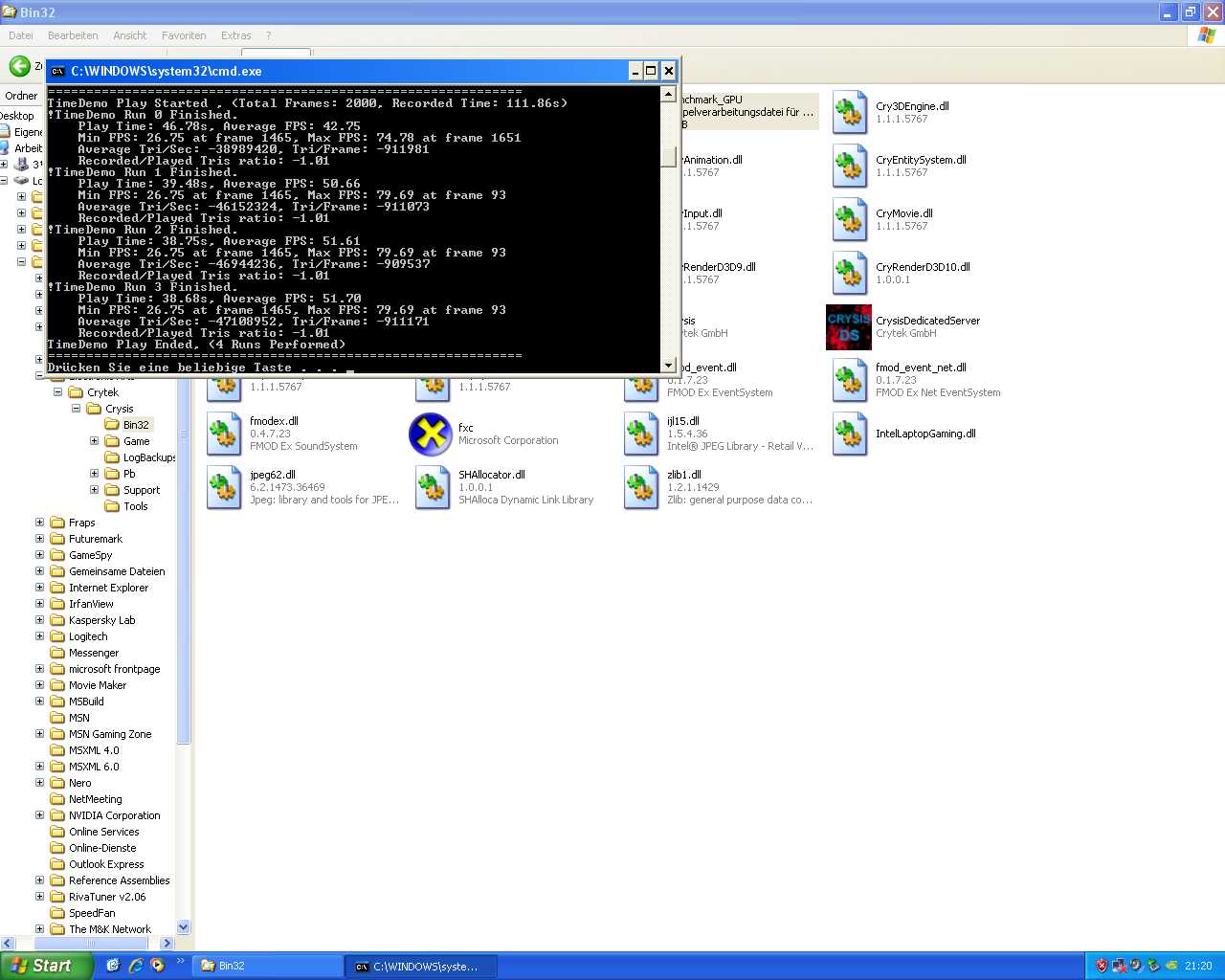The width and height of the screenshot is (1225, 980).
Task: Open the Cry3DEngine.dll file icon
Action: point(850,113)
